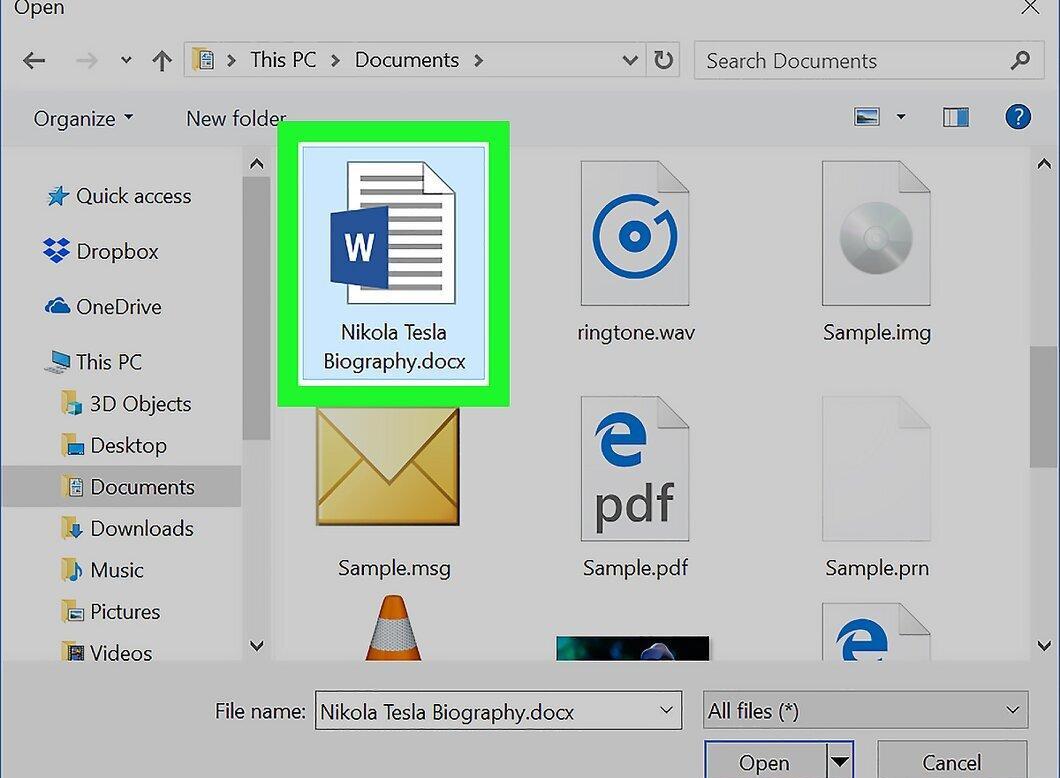Open the File name dropdown arrow
The width and height of the screenshot is (1060, 778).
tap(666, 710)
